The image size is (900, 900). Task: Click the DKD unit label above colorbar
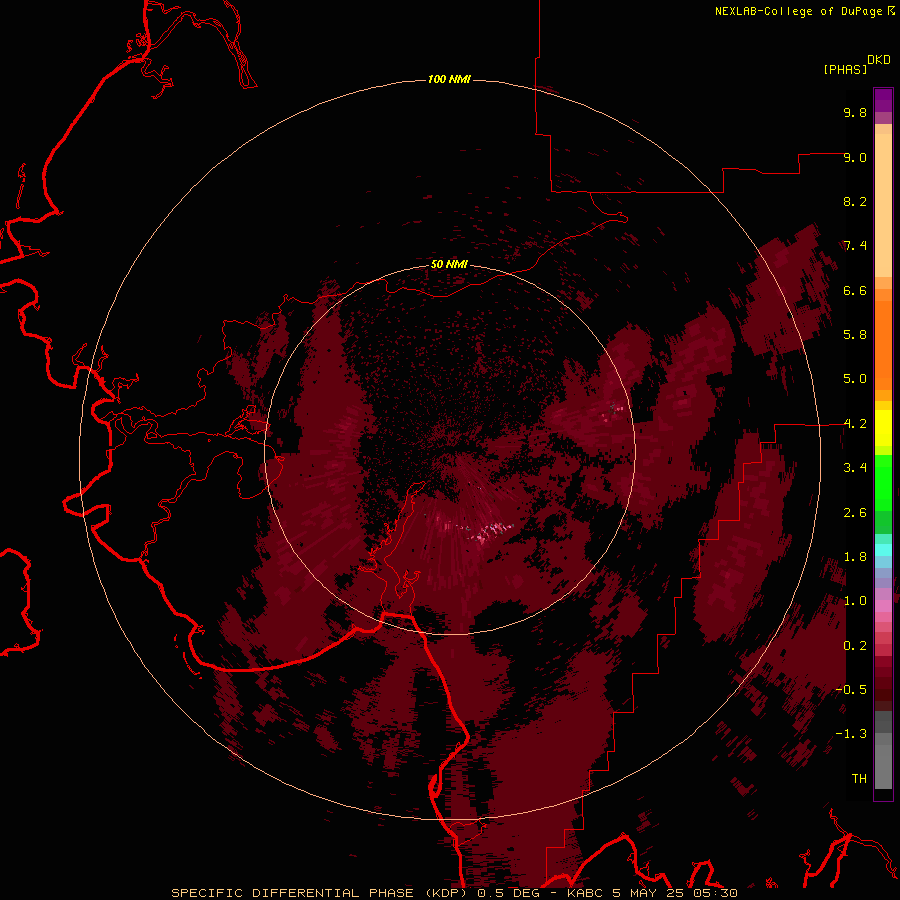(879, 60)
